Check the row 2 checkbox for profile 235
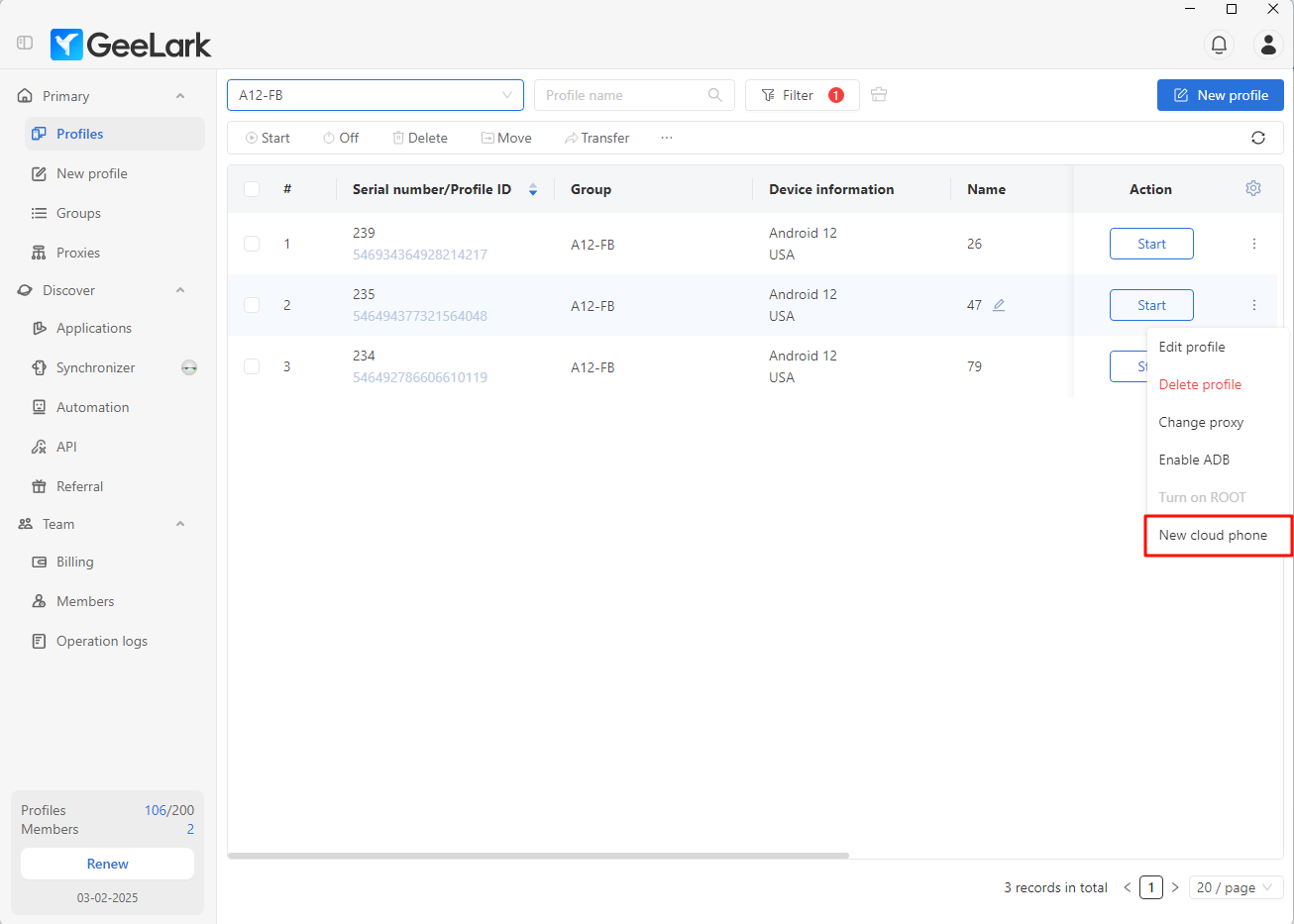The height and width of the screenshot is (924, 1294). pyautogui.click(x=252, y=305)
